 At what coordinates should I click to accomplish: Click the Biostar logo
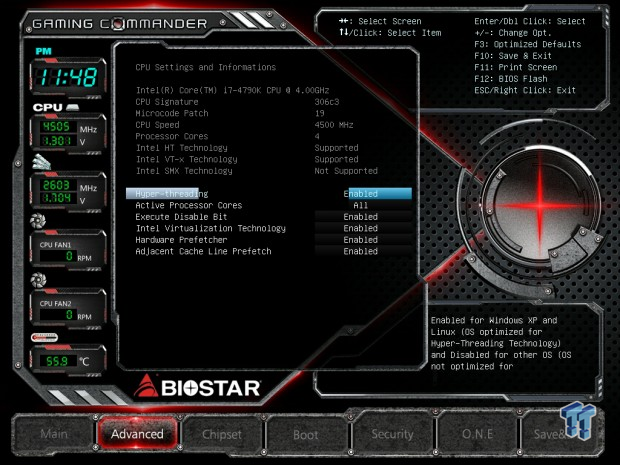pyautogui.click(x=197, y=387)
